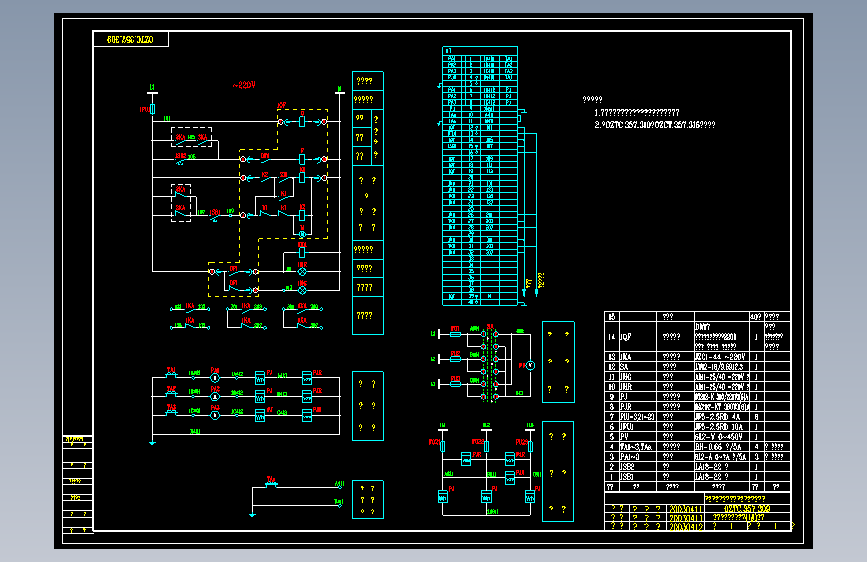This screenshot has height=562, width=867.
Task: Click the '2003.04.12' date in title block
Action: point(685,527)
